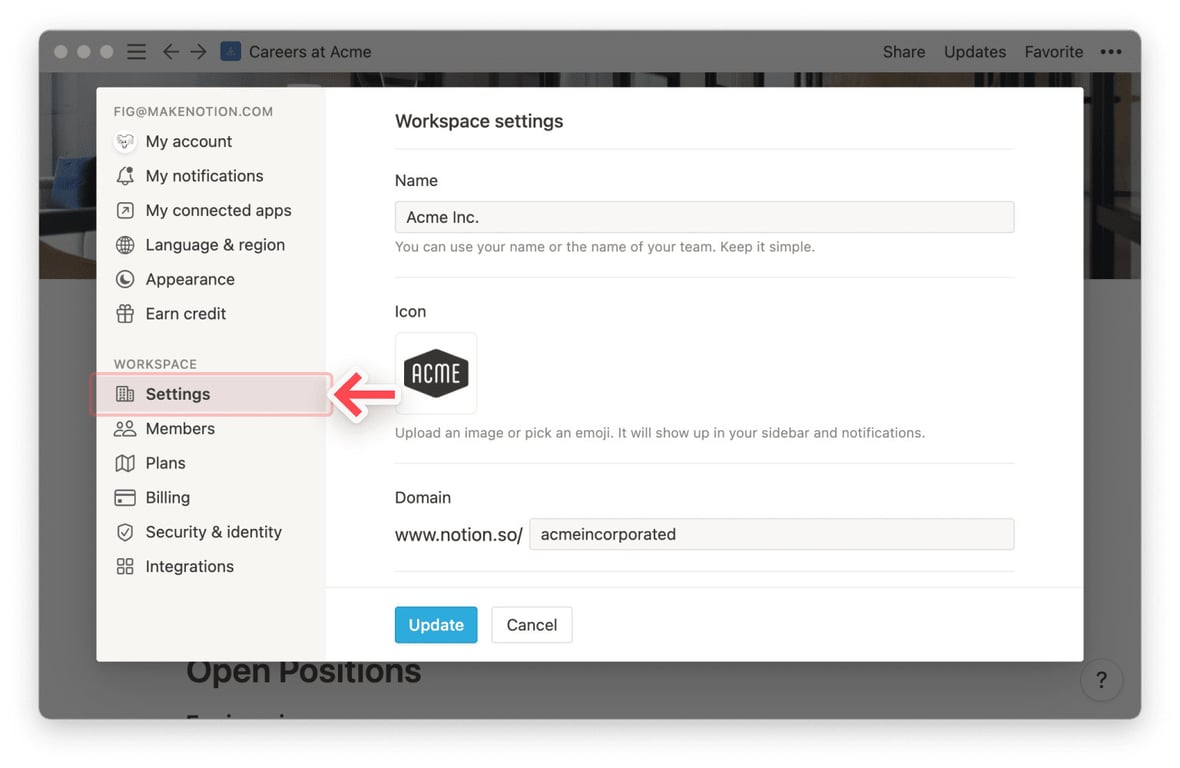Click the bell icon beside My notifications
This screenshot has height=768, width=1180.
125,176
